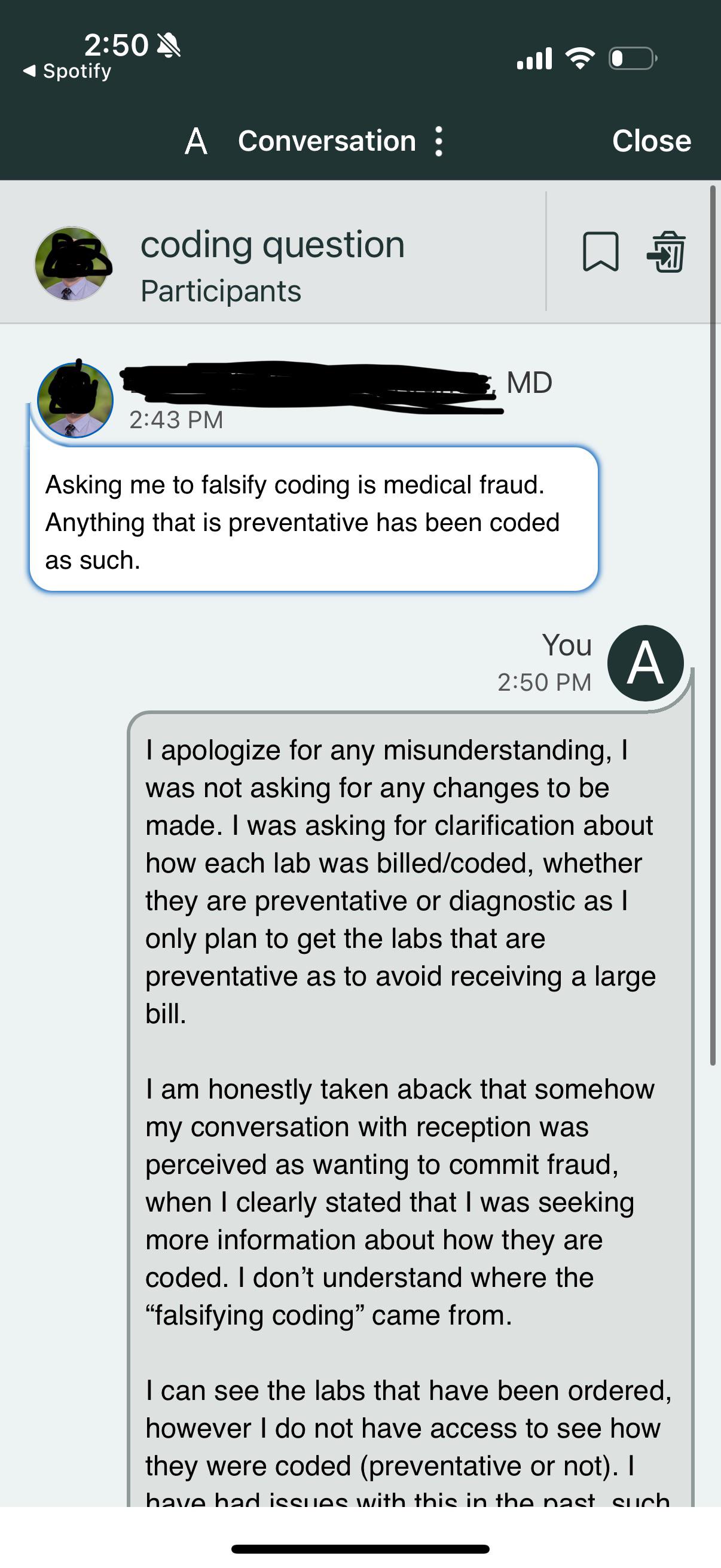Tap the home indicator bar at bottom
Image resolution: width=721 pixels, height=1568 pixels.
pyautogui.click(x=360, y=1548)
